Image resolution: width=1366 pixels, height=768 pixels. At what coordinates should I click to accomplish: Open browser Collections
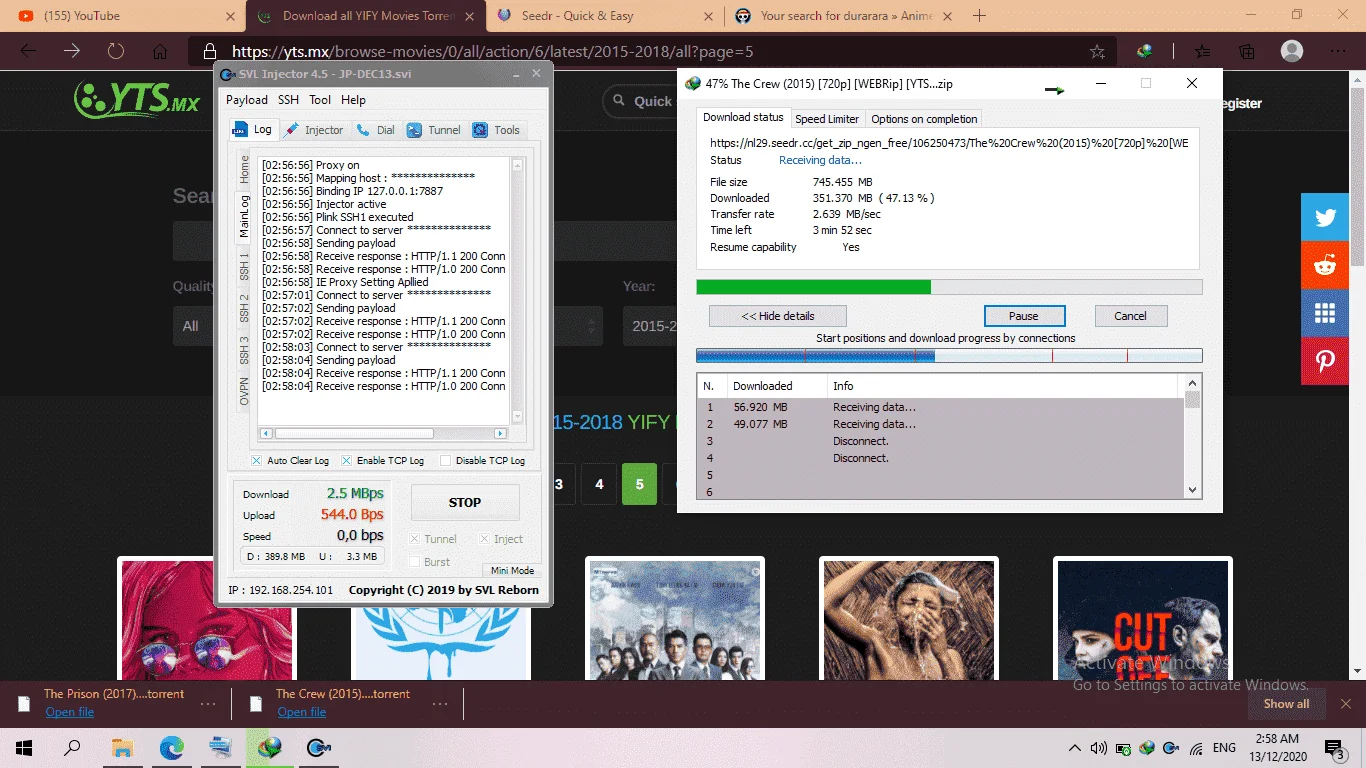point(1246,51)
